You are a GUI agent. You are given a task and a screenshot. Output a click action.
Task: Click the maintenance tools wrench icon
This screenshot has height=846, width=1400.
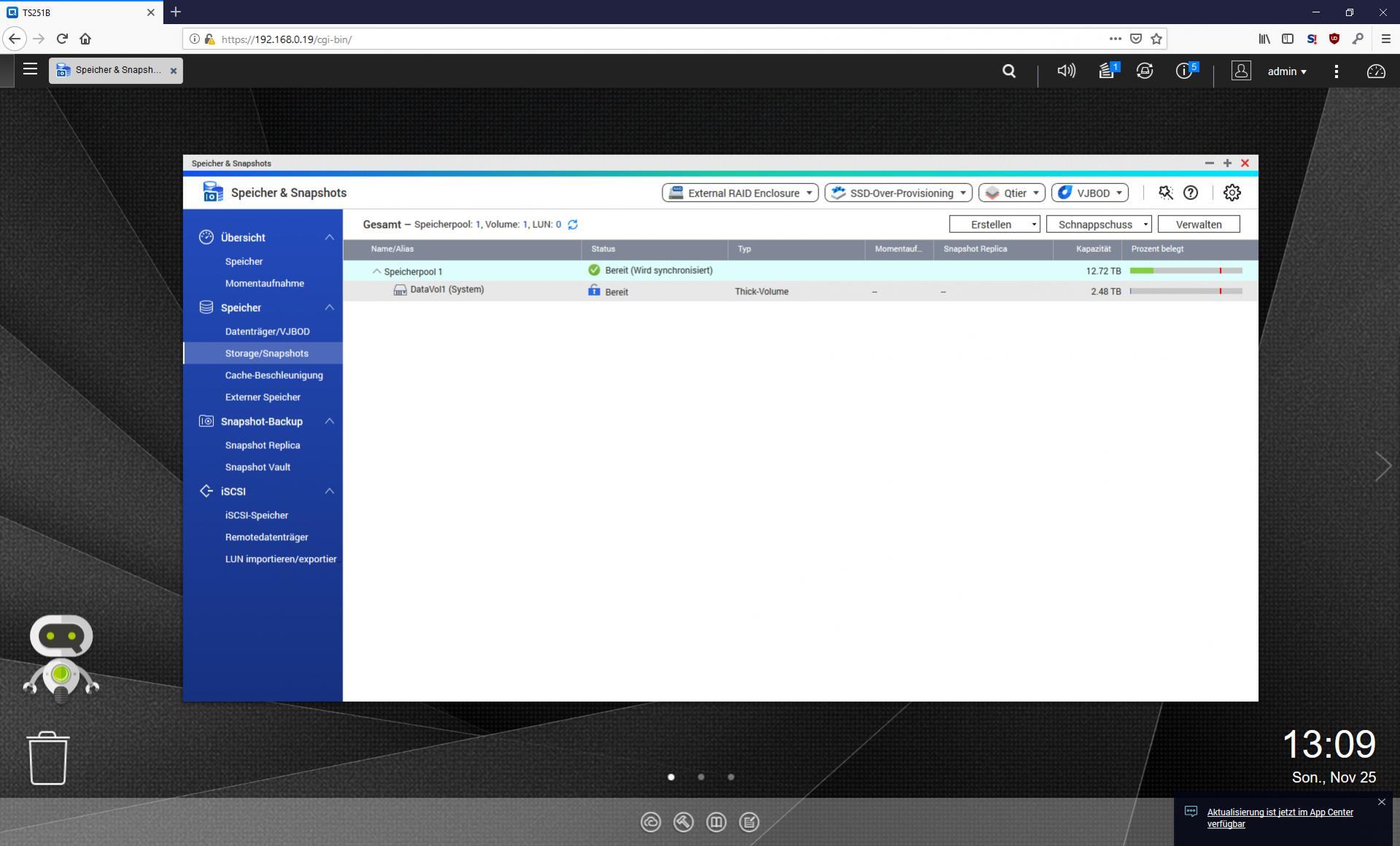1165,193
